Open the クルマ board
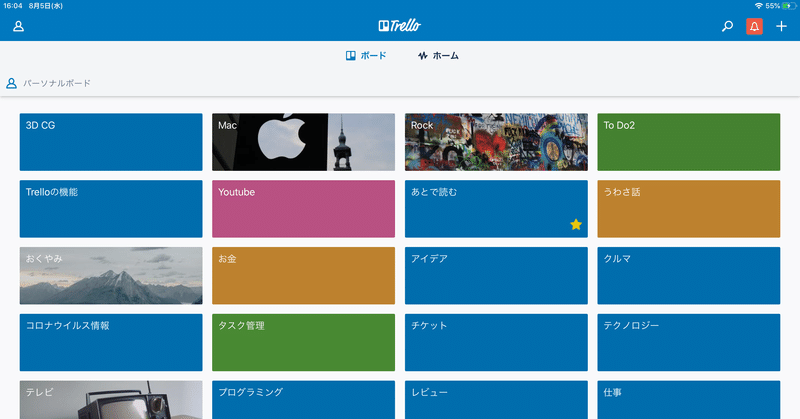Viewport: 800px width, 419px height. coord(689,276)
